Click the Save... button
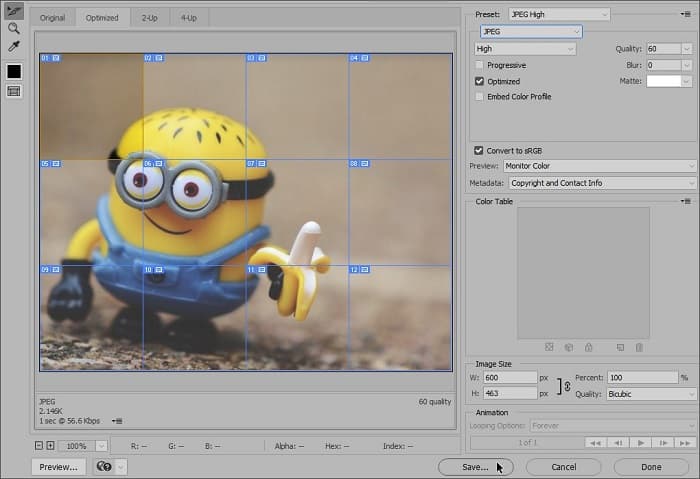Viewport: 700px width, 479px height. [x=475, y=466]
